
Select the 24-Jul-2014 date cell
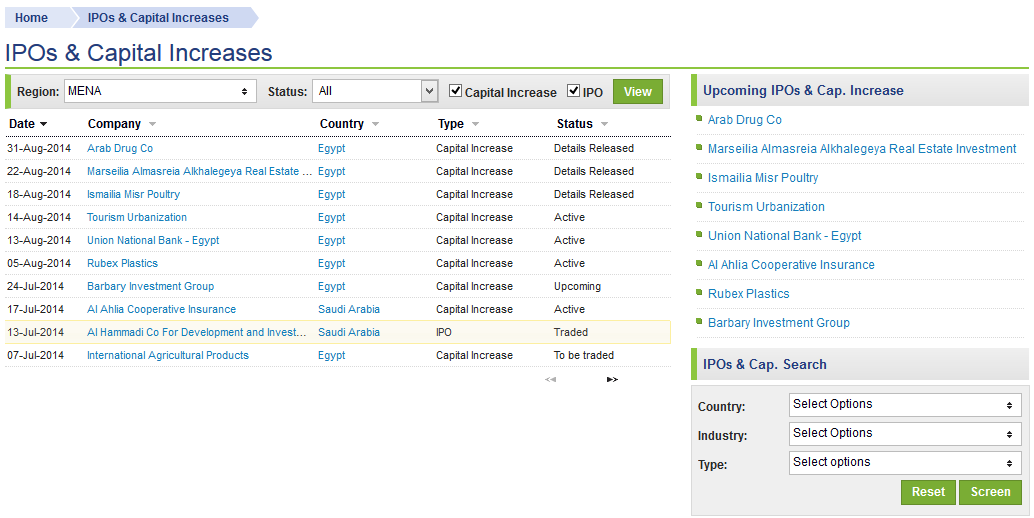(36, 287)
